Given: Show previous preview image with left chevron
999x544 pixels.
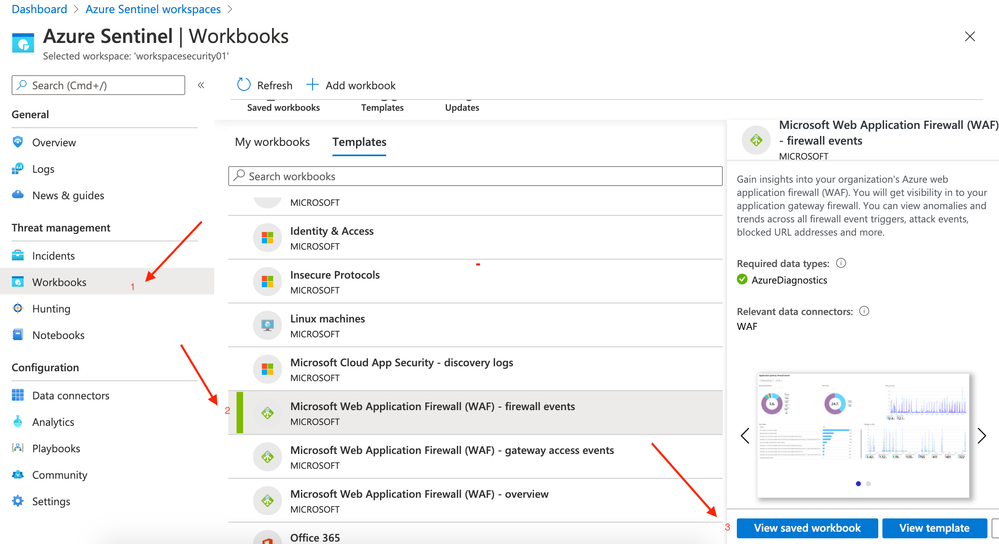Looking at the screenshot, I should pos(745,436).
